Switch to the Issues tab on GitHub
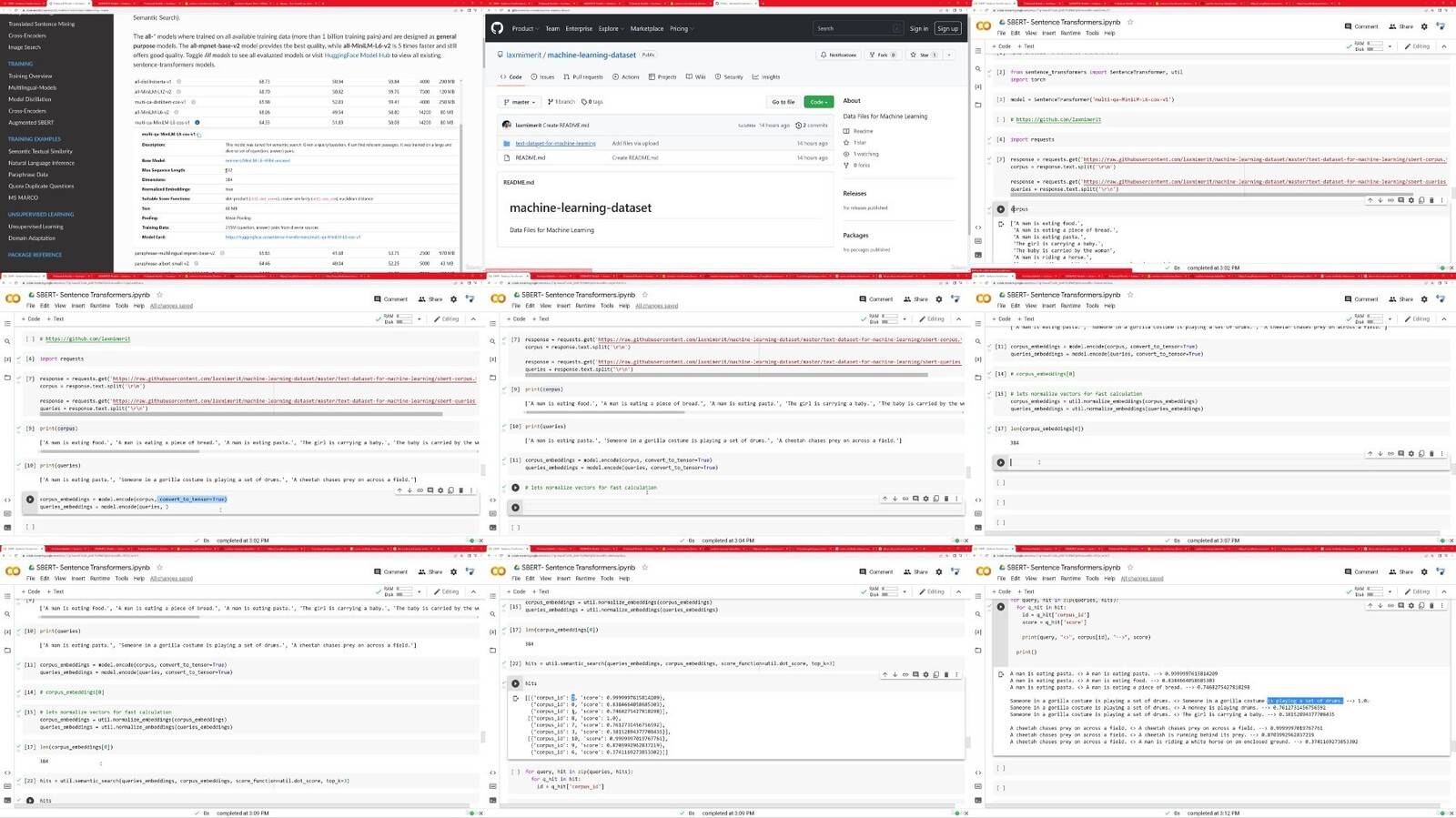1456x818 pixels. 542,77
